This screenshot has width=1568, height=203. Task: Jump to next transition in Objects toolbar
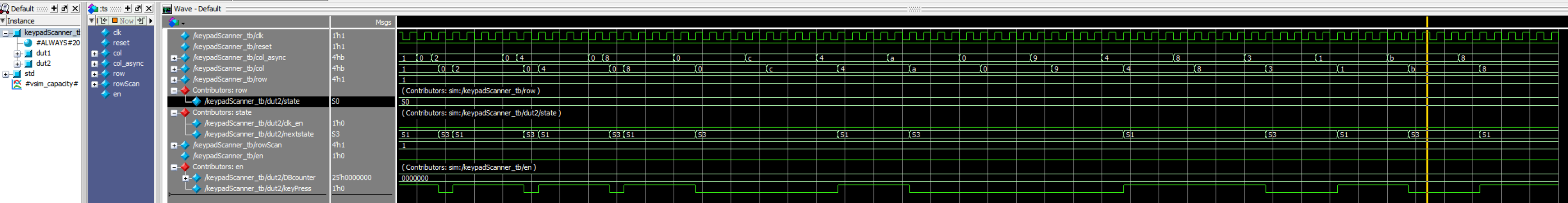pos(141,20)
